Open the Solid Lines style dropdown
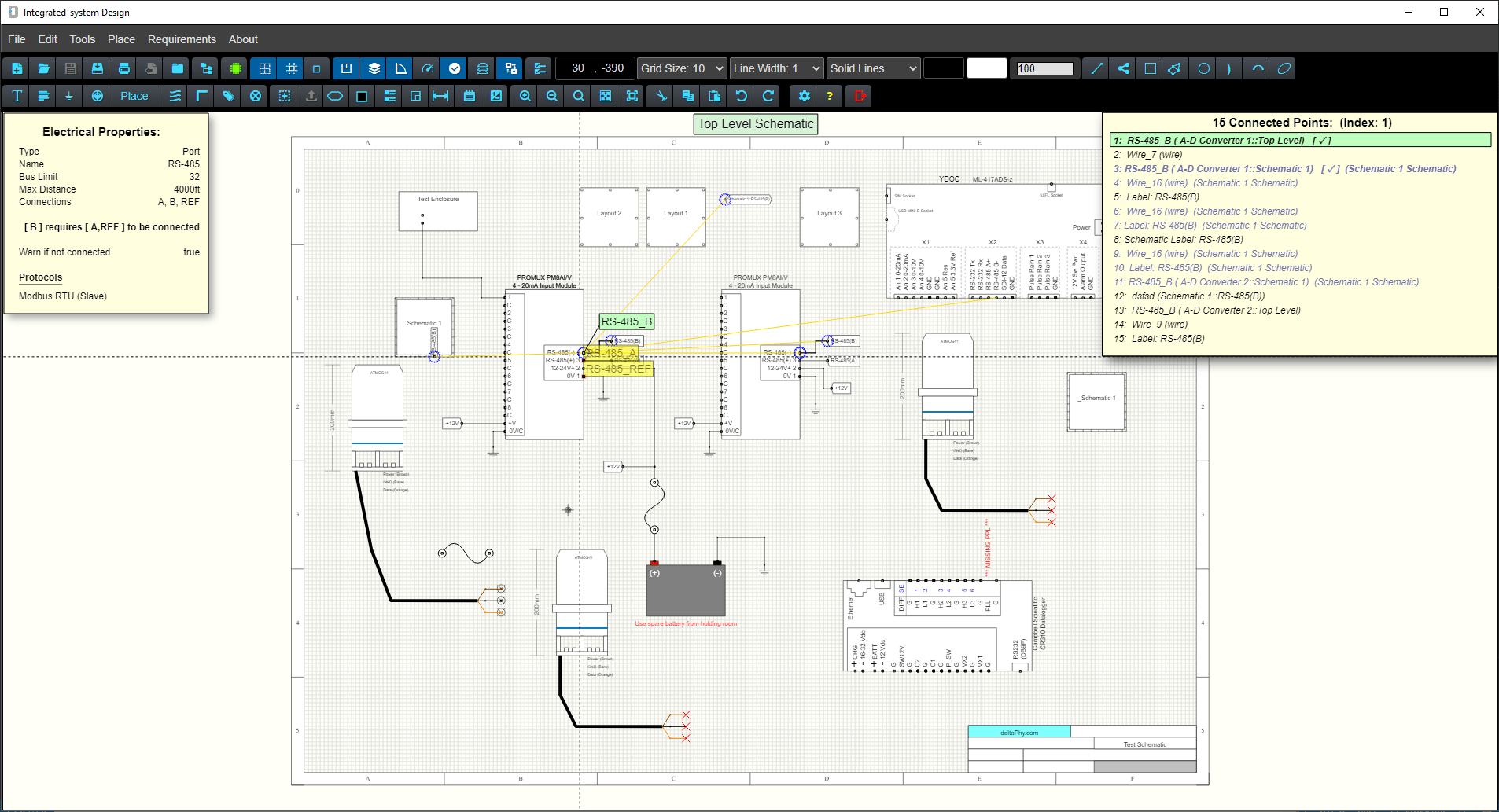 tap(873, 68)
